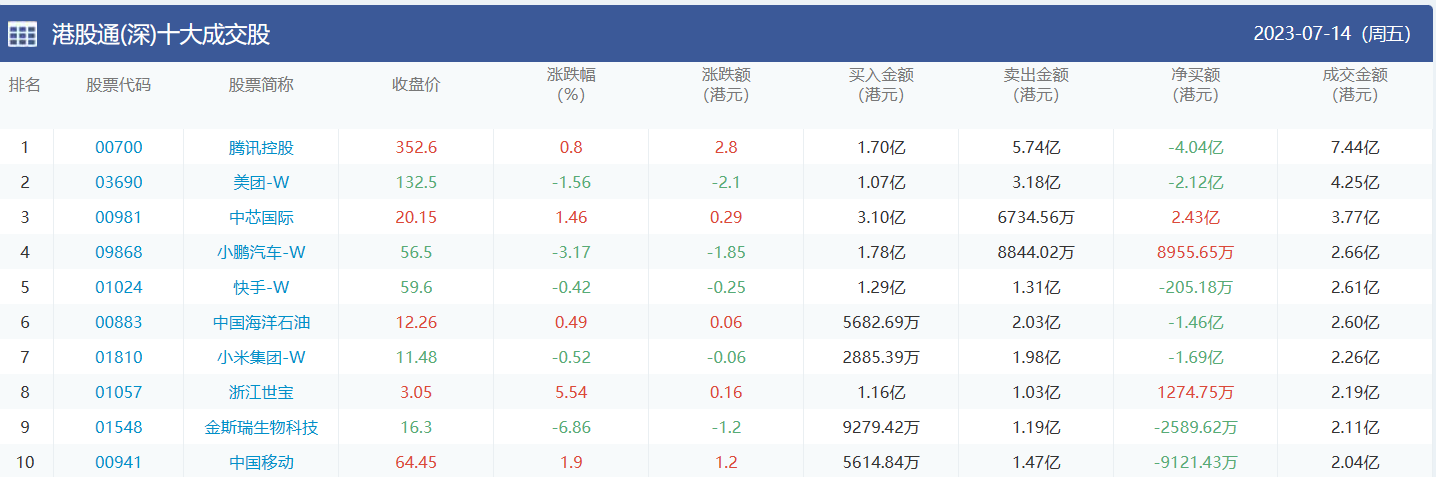
Task: Click stock code 03690
Action: pyautogui.click(x=119, y=183)
